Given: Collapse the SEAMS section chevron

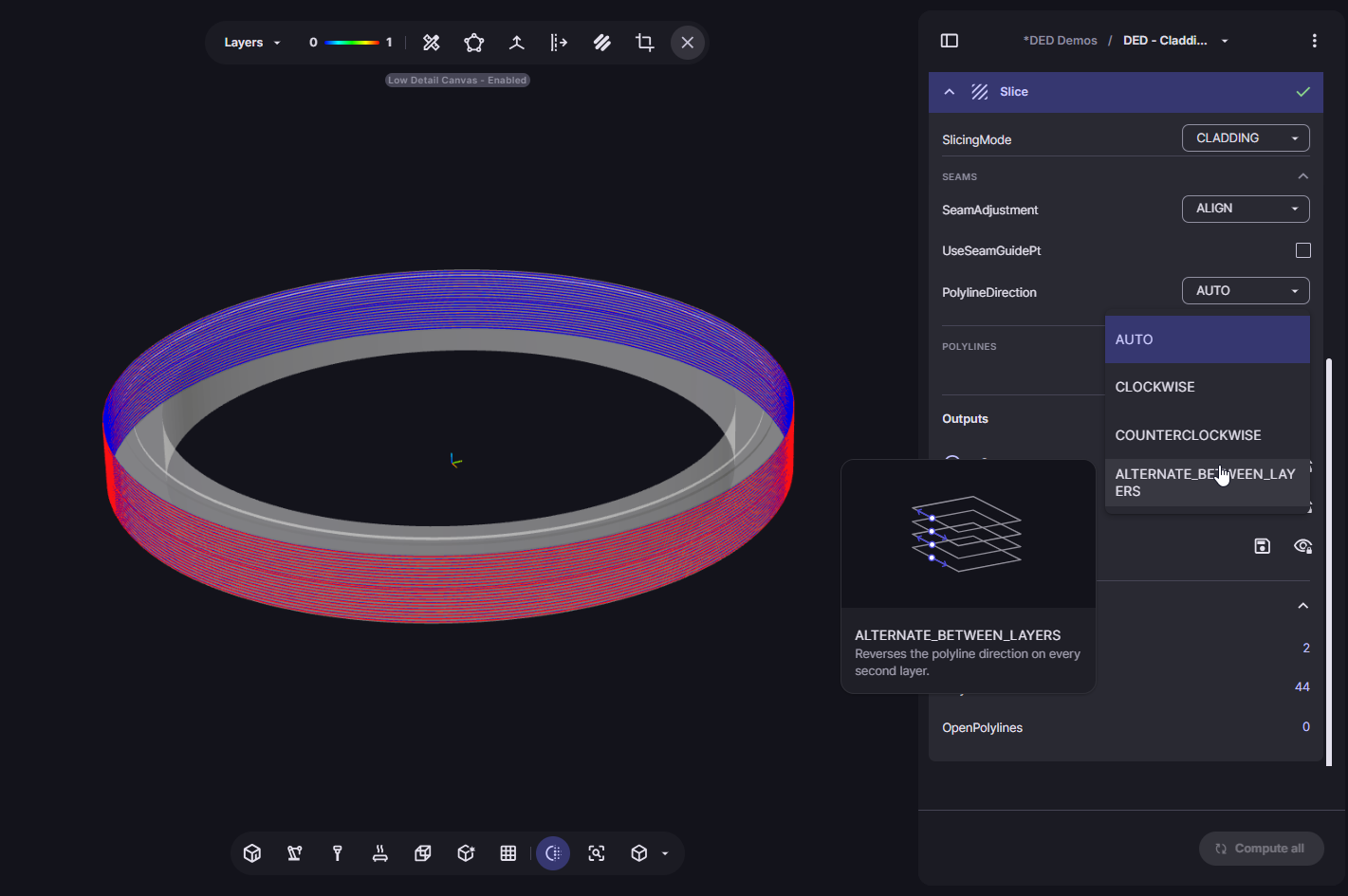Looking at the screenshot, I should (1302, 176).
